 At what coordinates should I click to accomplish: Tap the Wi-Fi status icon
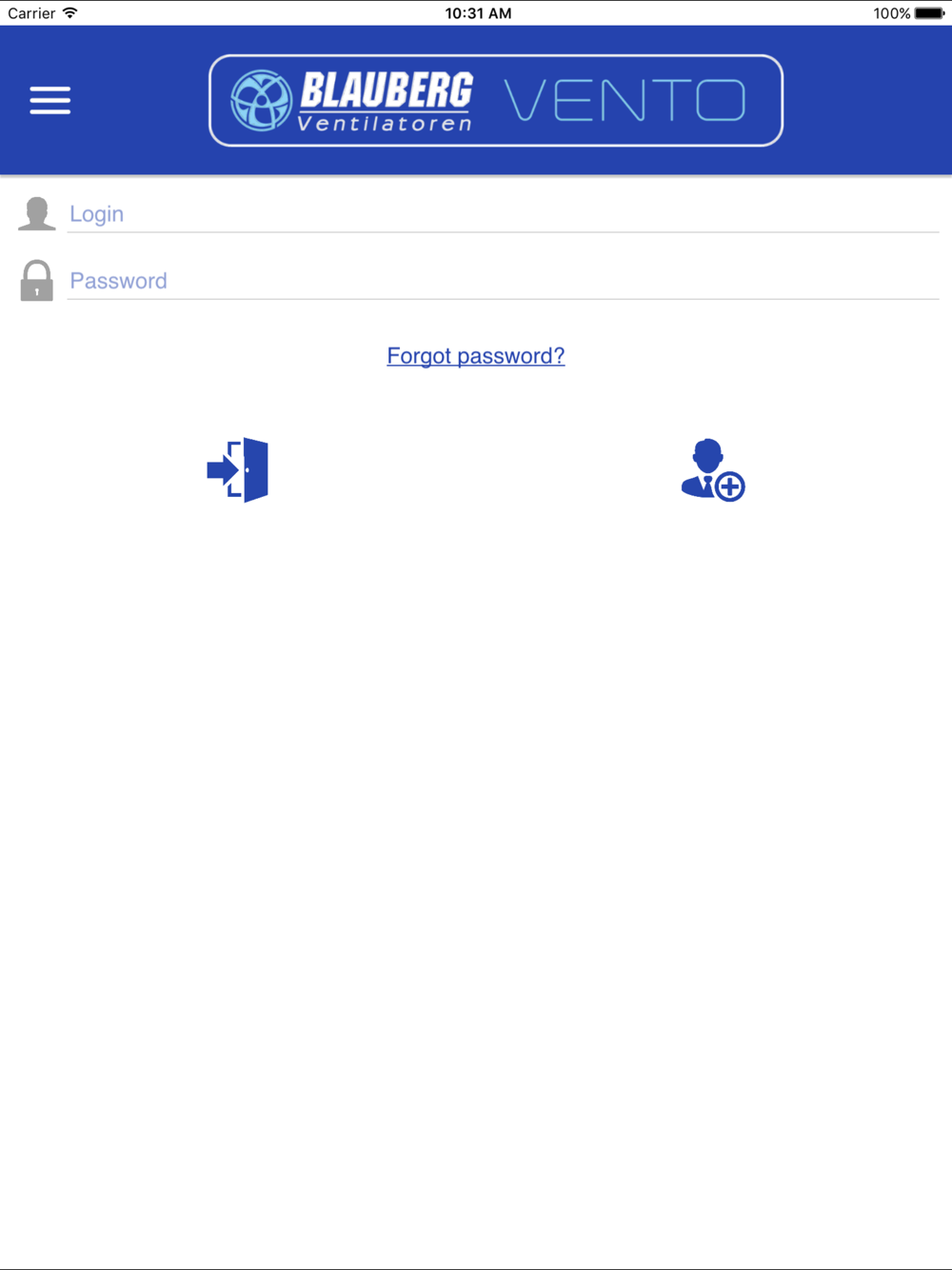click(70, 12)
